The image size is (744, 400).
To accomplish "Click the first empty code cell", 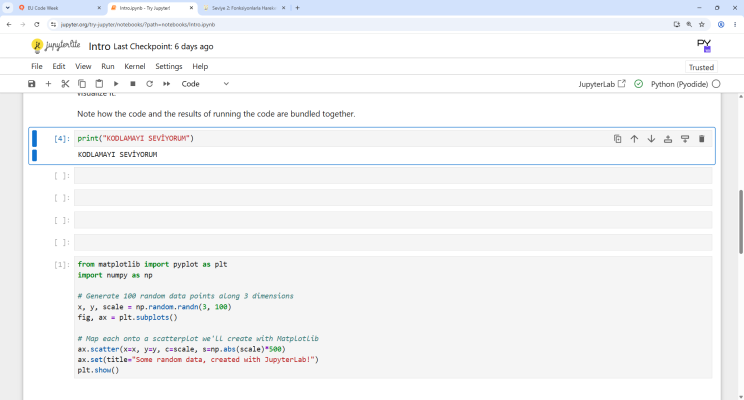I will click(393, 176).
